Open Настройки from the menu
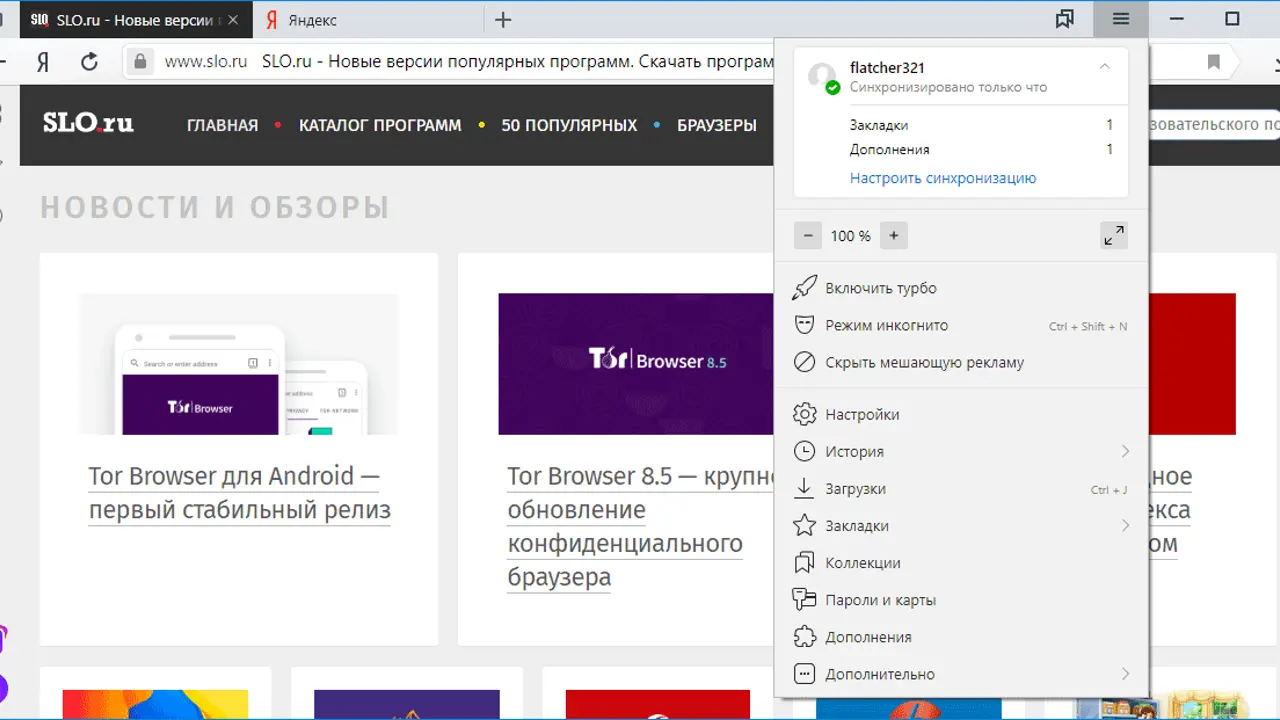The height and width of the screenshot is (720, 1280). (861, 414)
